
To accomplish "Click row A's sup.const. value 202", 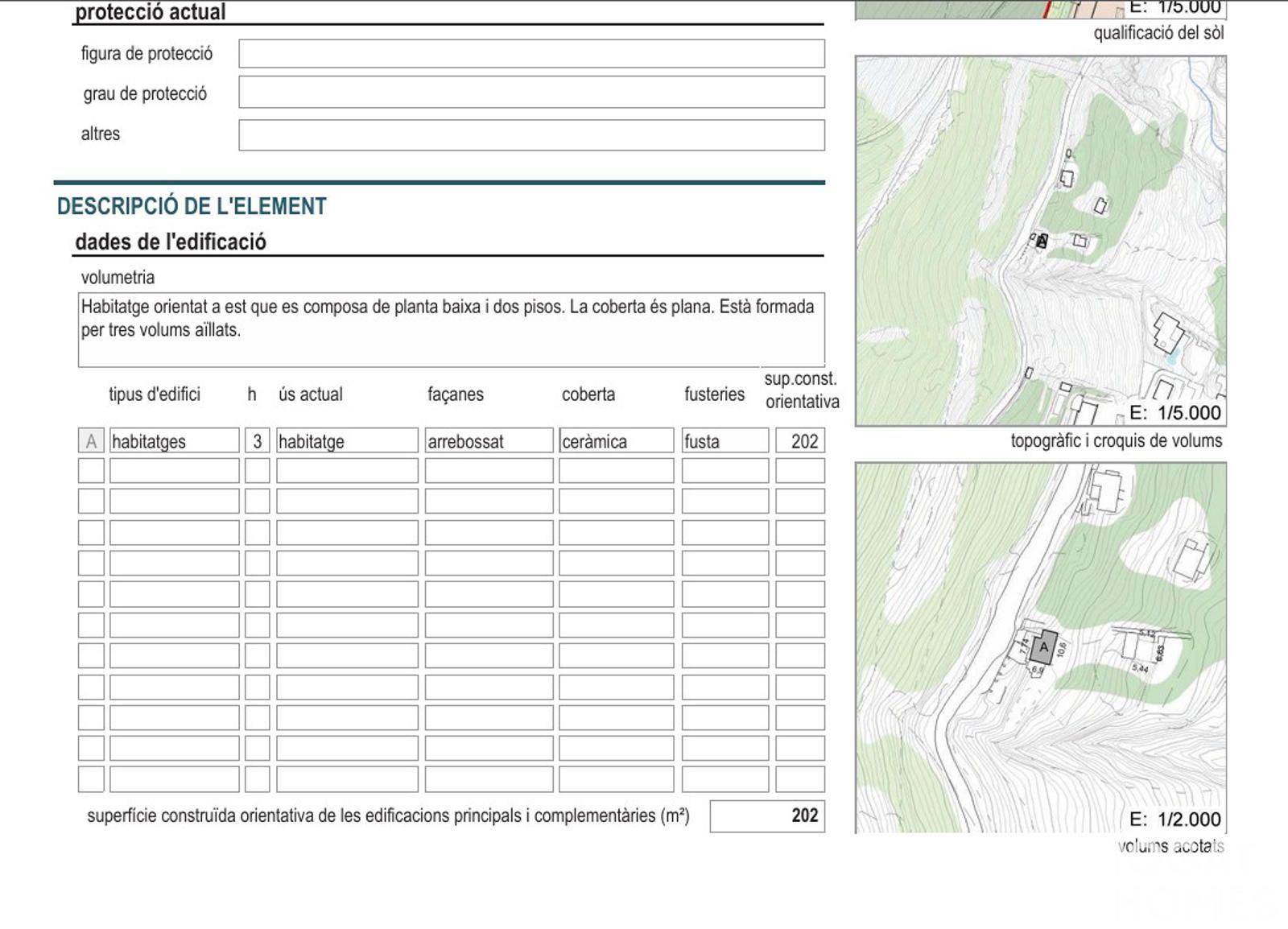I will coord(800,441).
